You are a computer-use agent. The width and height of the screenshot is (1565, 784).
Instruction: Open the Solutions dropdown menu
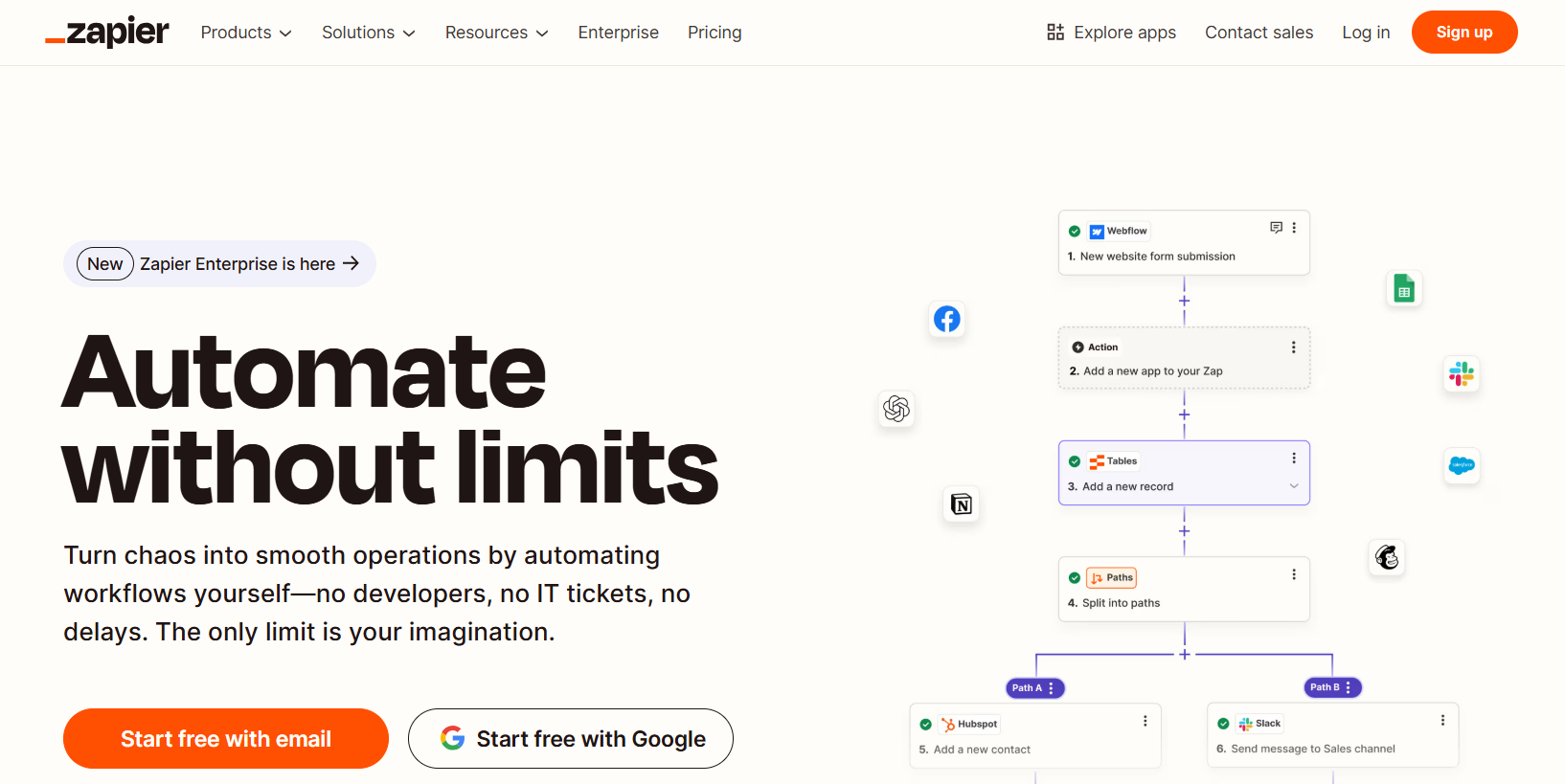(x=368, y=32)
